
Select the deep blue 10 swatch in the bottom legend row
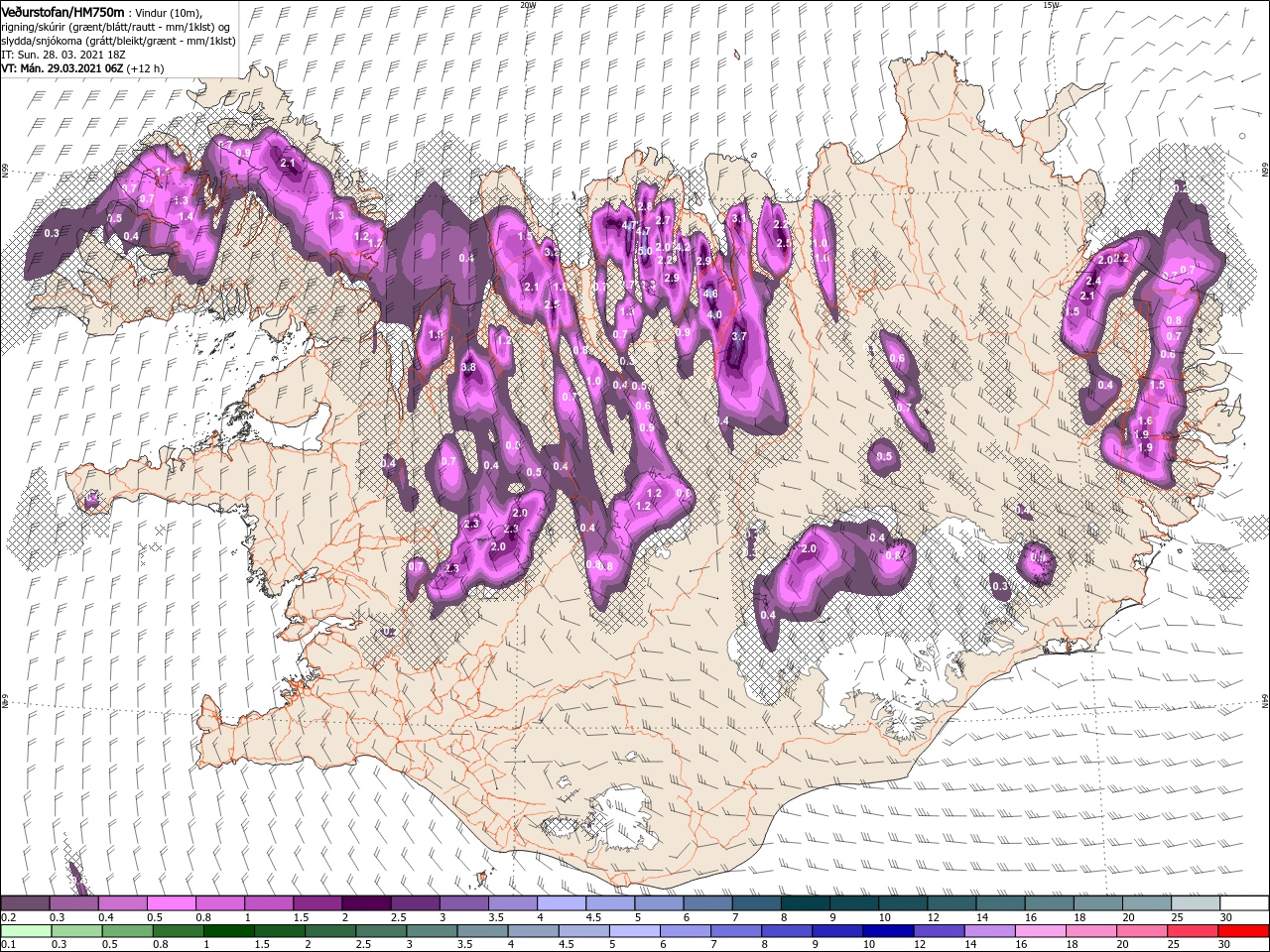pos(887,931)
